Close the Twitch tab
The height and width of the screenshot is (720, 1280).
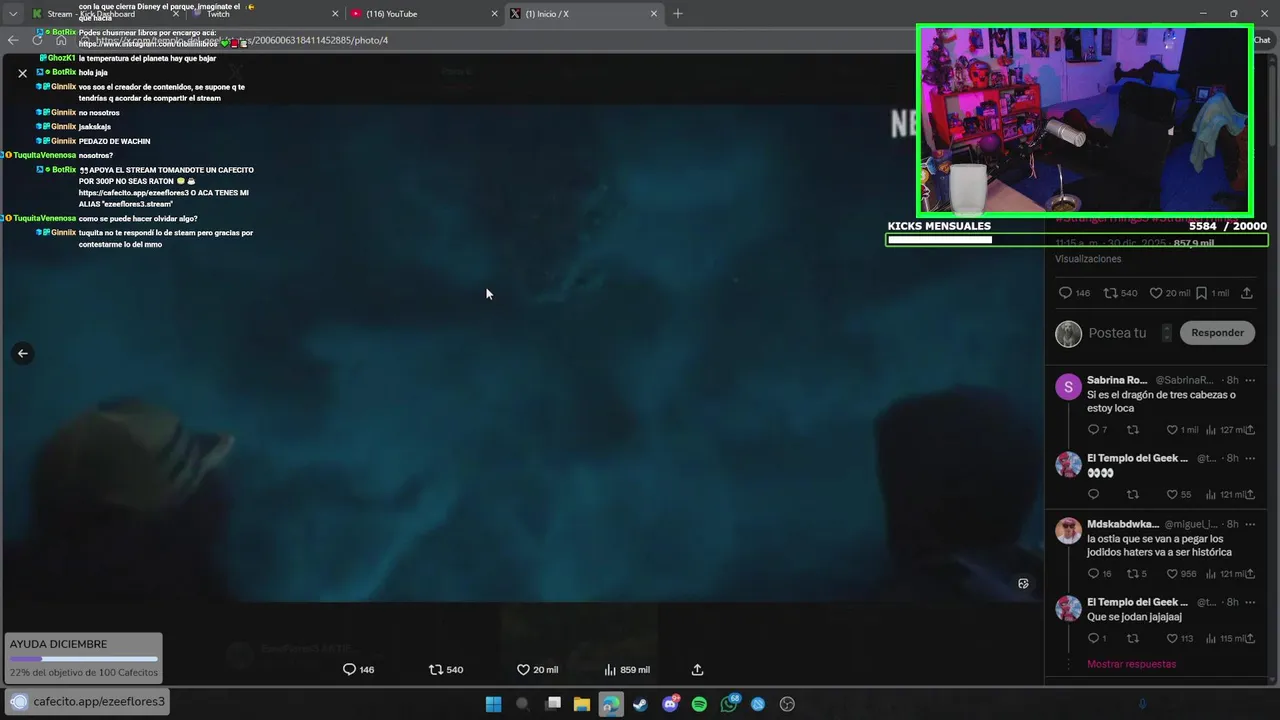click(x=335, y=14)
